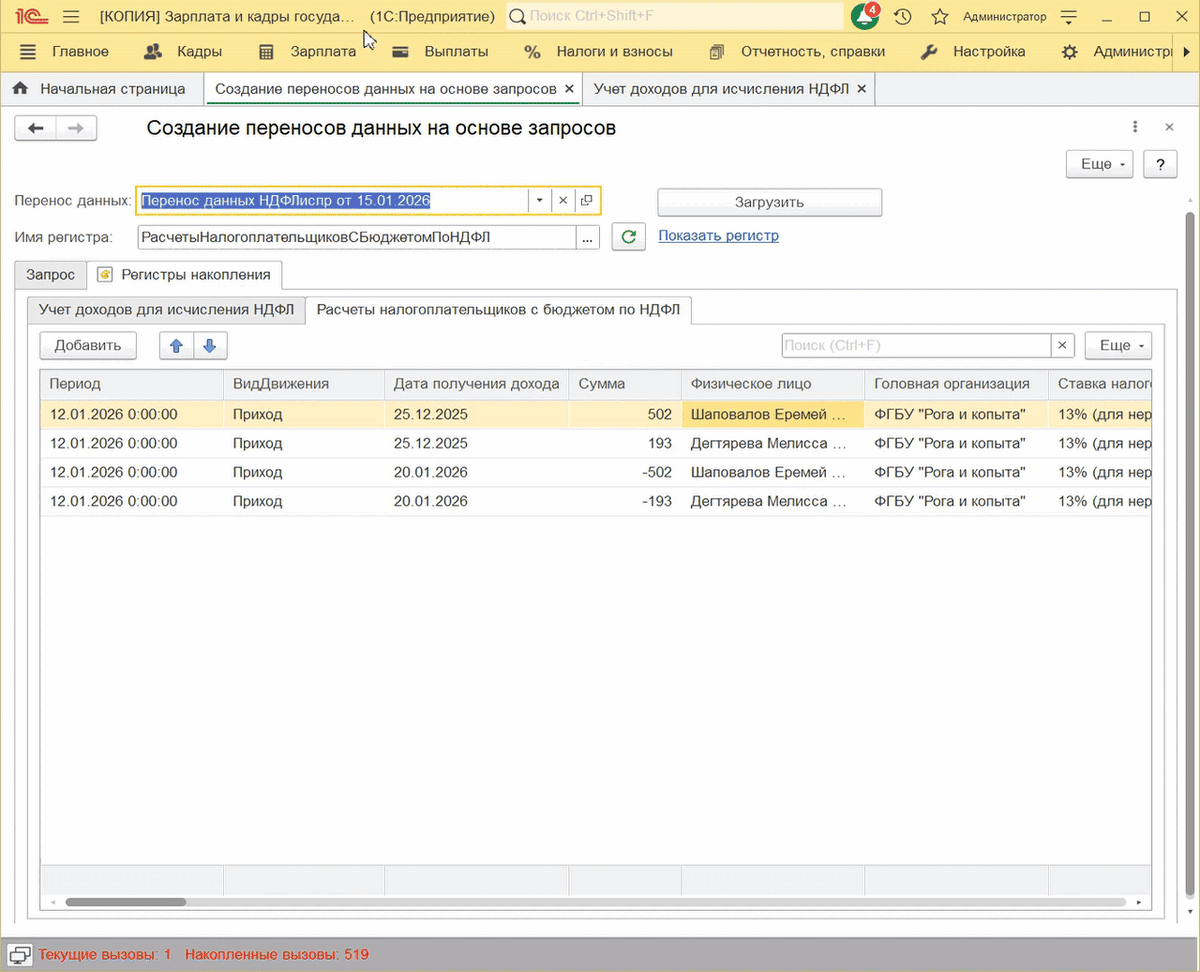1200x972 pixels.
Task: Click the Головная организация column header
Action: [956, 384]
